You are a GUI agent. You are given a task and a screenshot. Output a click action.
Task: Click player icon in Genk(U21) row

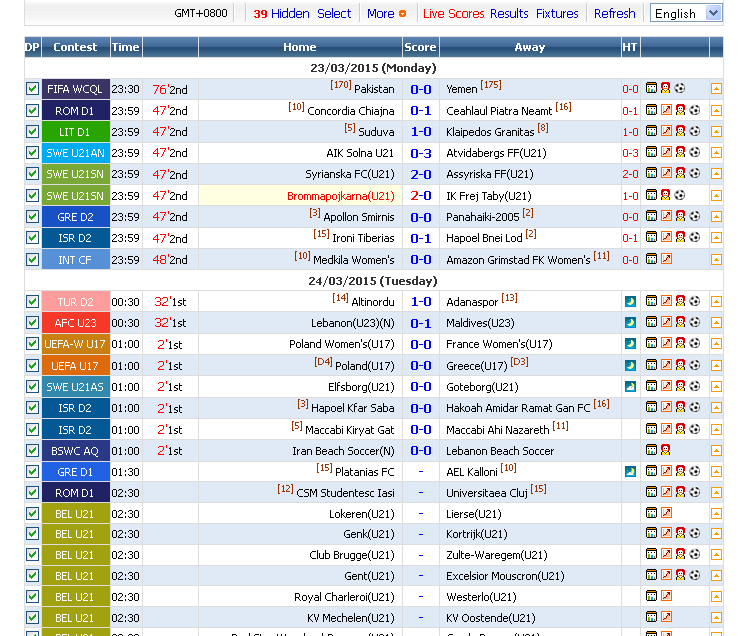point(680,533)
